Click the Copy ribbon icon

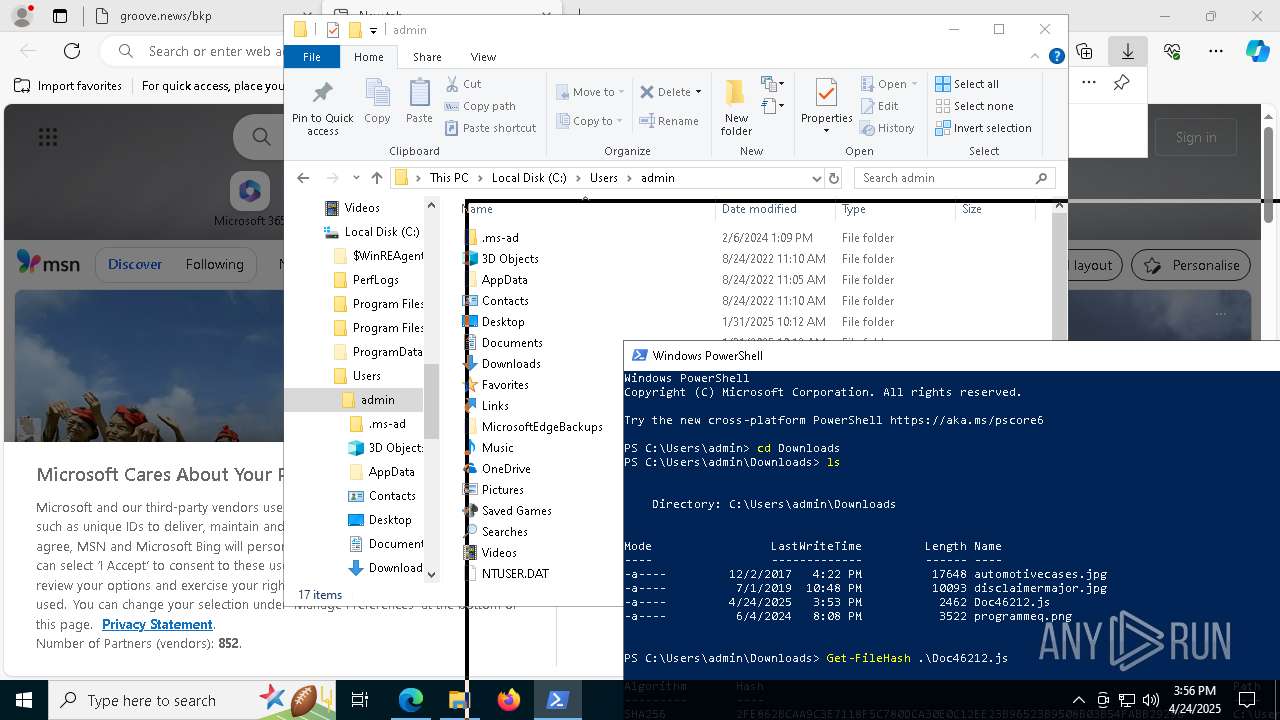377,101
